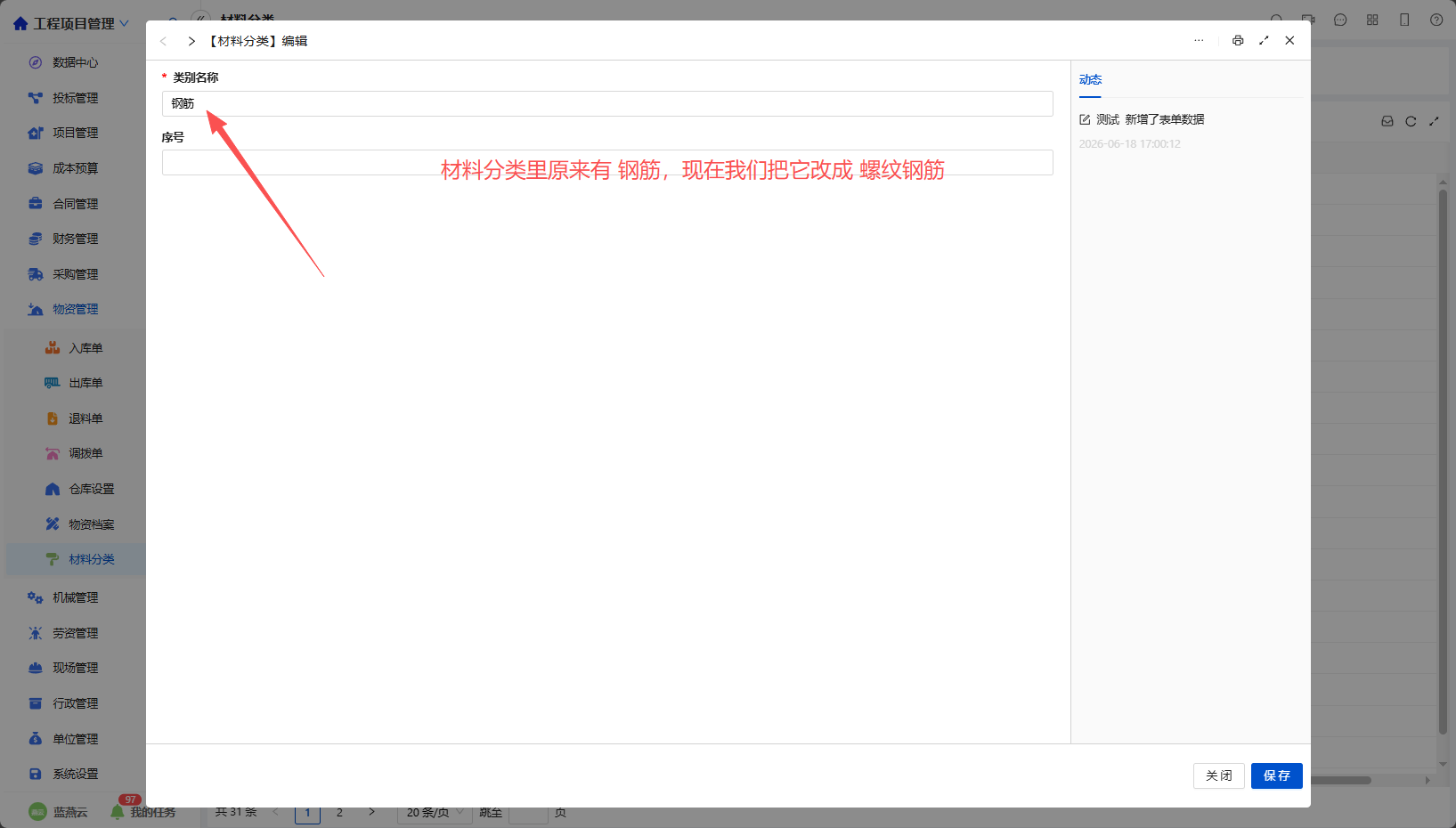
Task: Focus the 序号 input field
Action: click(x=607, y=163)
